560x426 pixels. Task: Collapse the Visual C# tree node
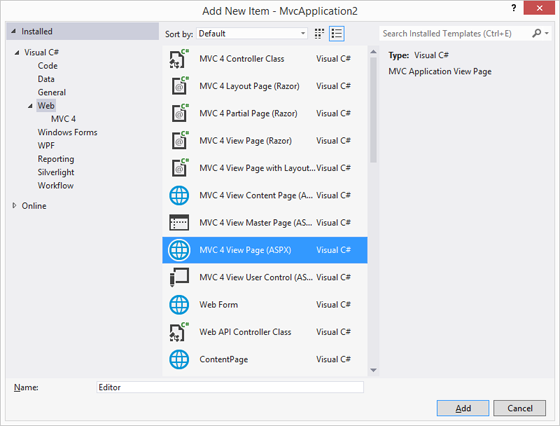(x=17, y=53)
